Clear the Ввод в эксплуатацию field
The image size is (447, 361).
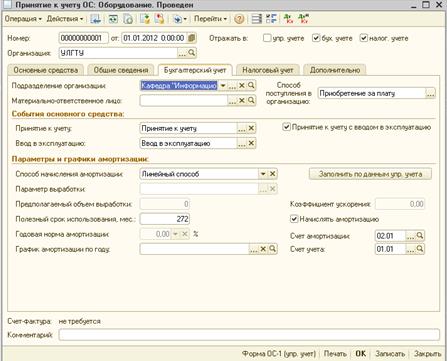(251, 143)
